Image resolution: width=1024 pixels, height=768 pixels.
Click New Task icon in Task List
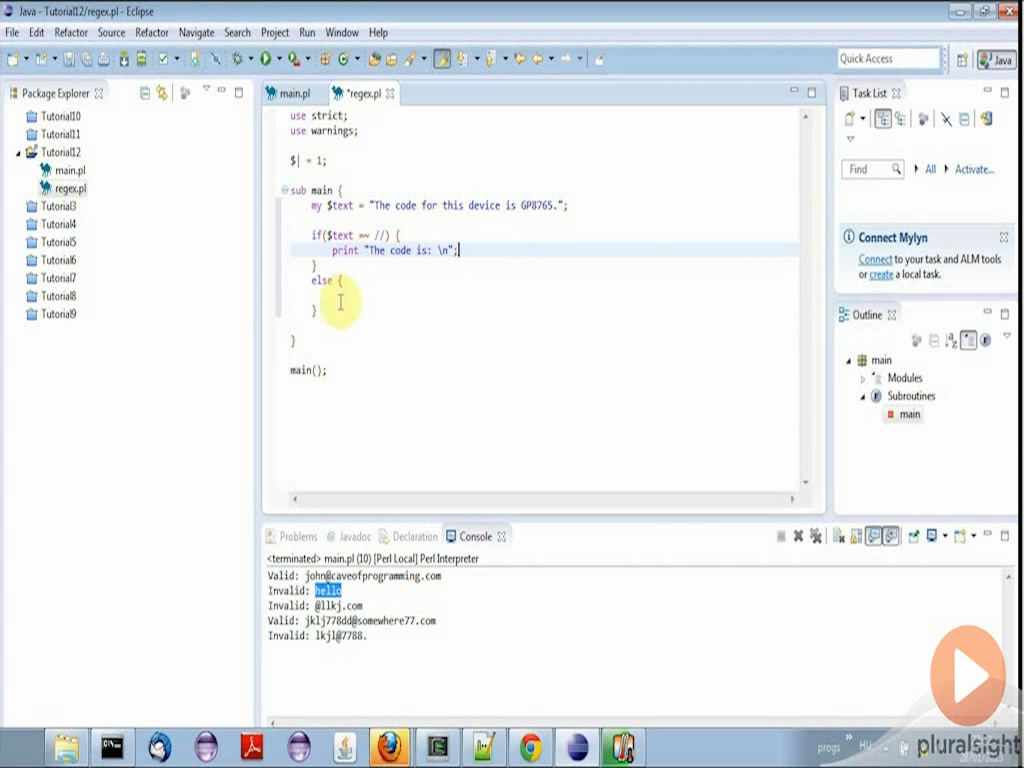click(x=850, y=119)
